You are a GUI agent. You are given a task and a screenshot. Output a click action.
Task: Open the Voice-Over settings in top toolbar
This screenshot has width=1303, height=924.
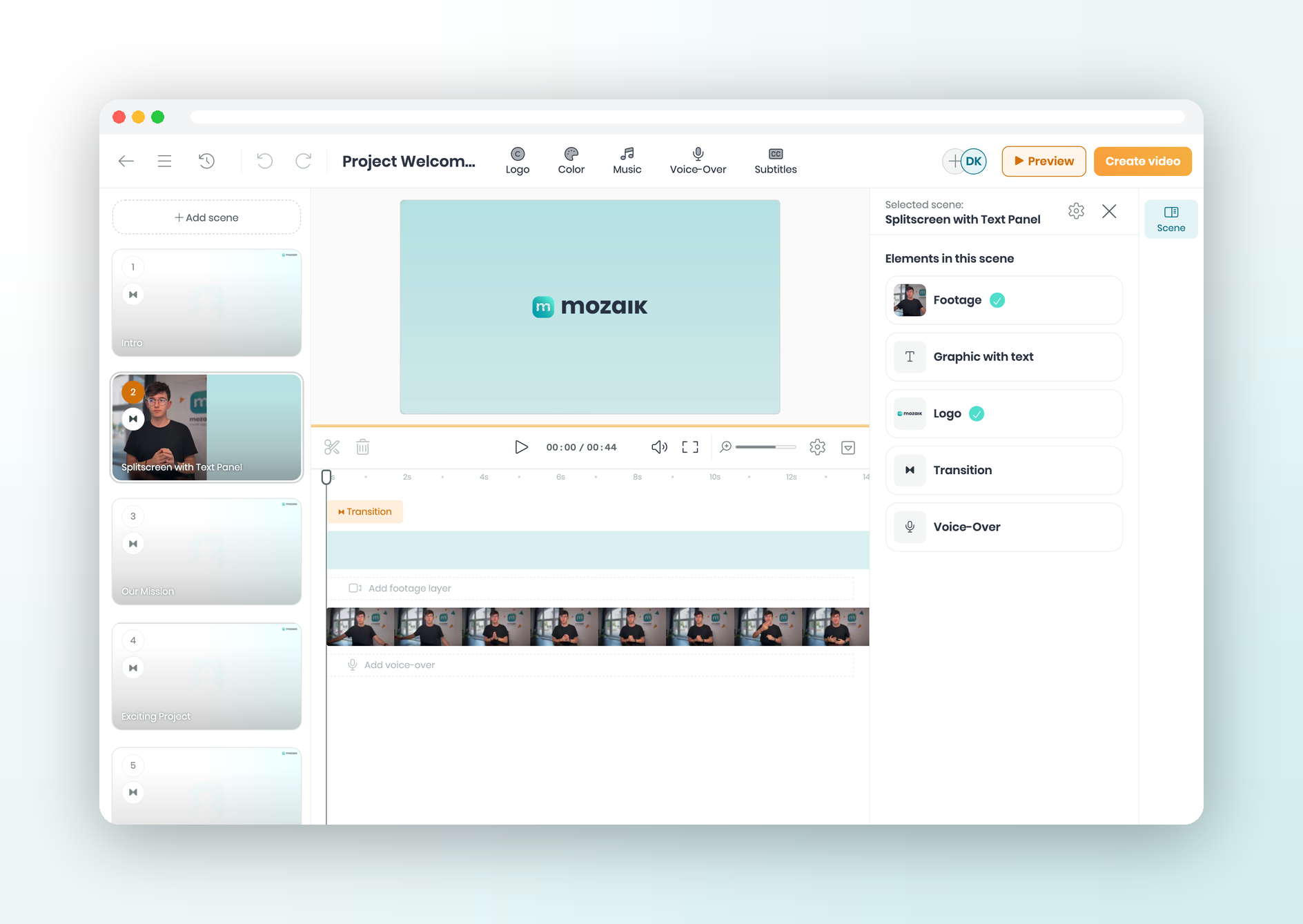pyautogui.click(x=698, y=161)
